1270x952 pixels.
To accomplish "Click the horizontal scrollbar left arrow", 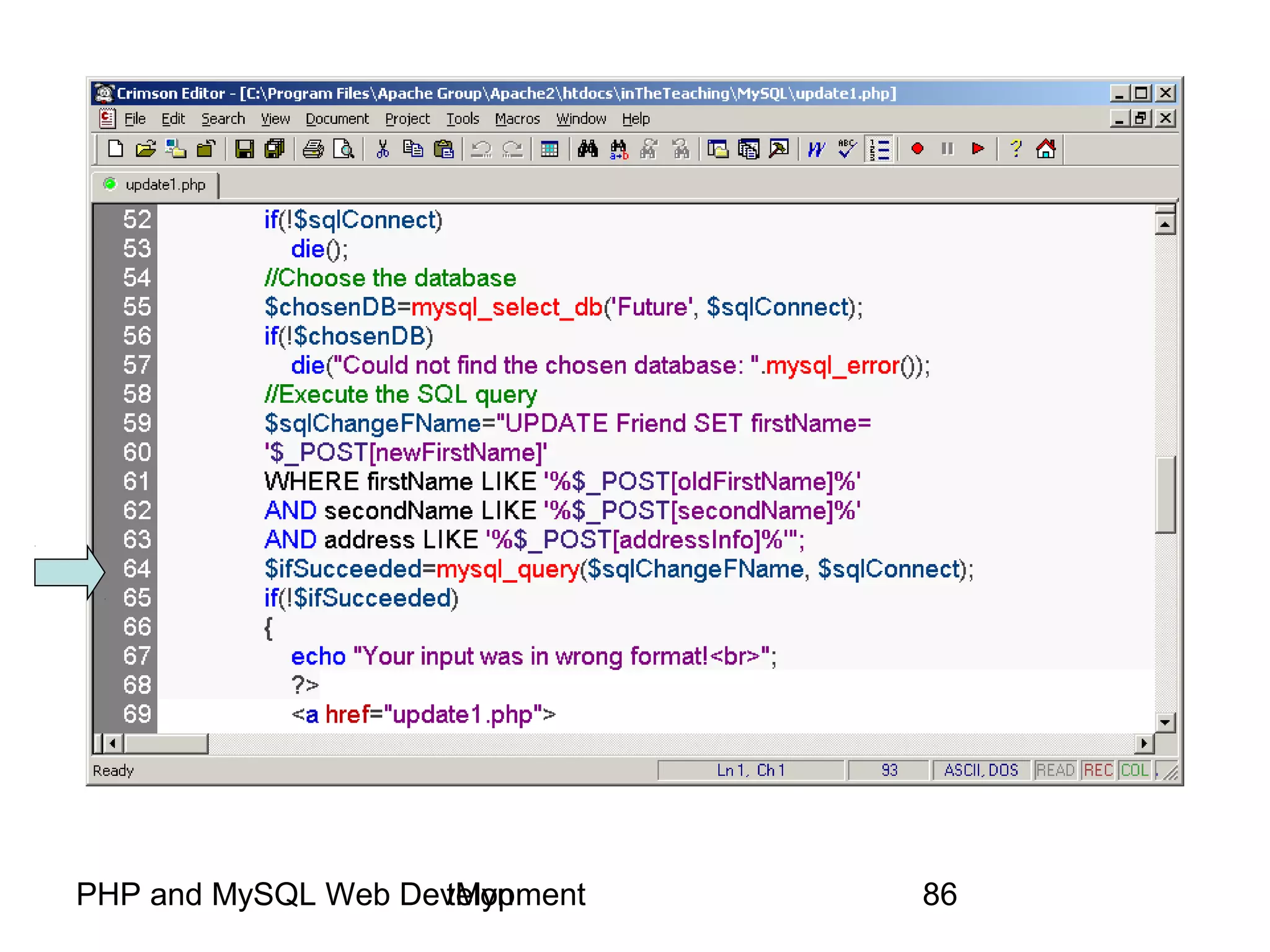I will 113,743.
